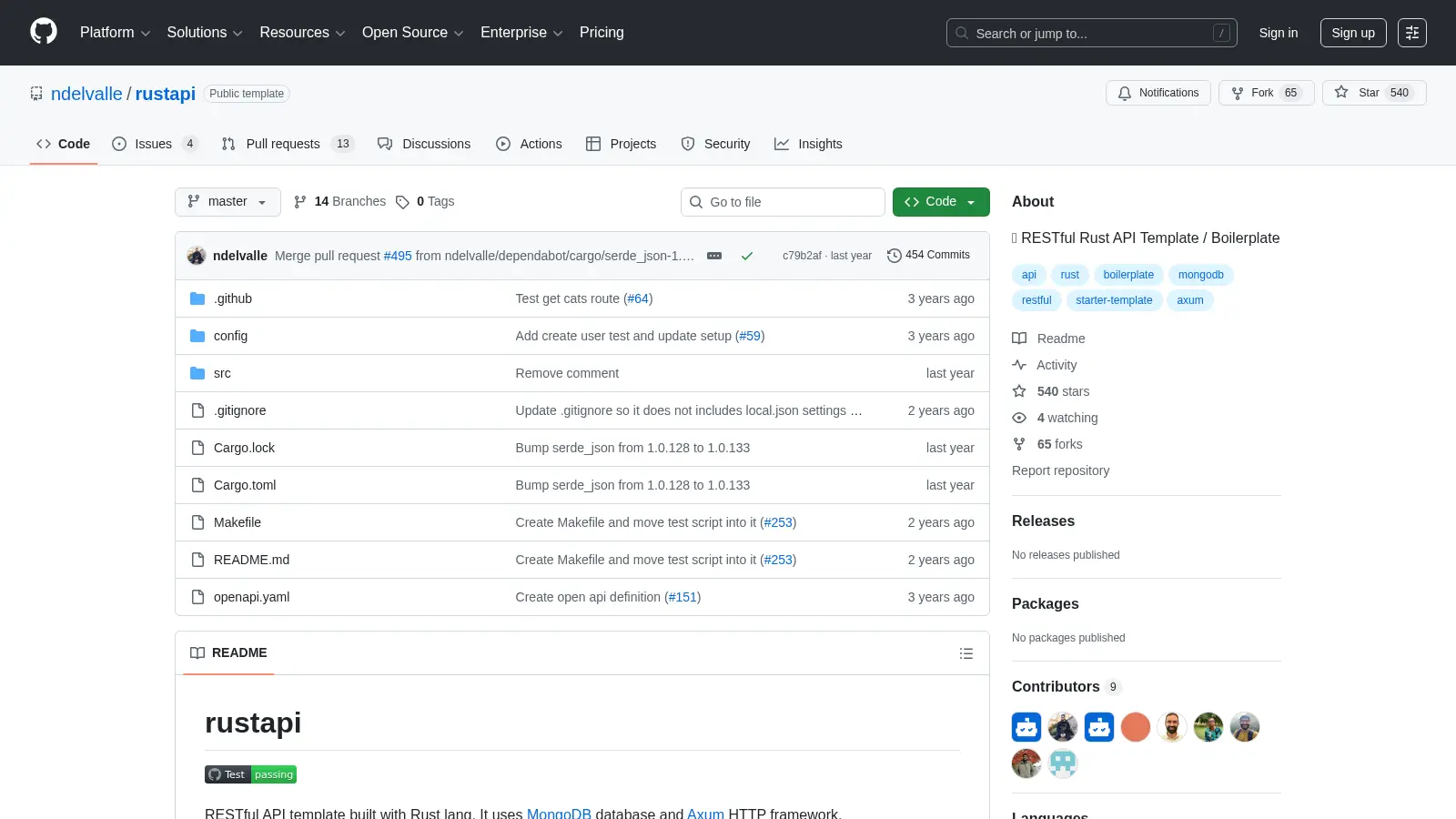This screenshot has height=819, width=1456.
Task: Open the config folder
Action: (230, 336)
